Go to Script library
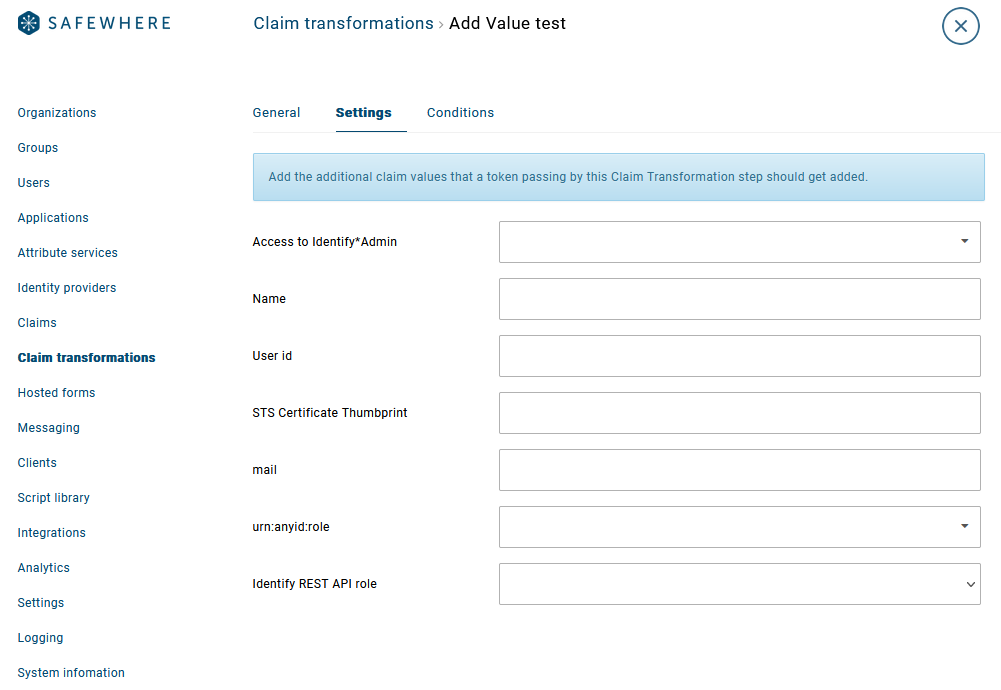The height and width of the screenshot is (690, 1001). click(54, 498)
